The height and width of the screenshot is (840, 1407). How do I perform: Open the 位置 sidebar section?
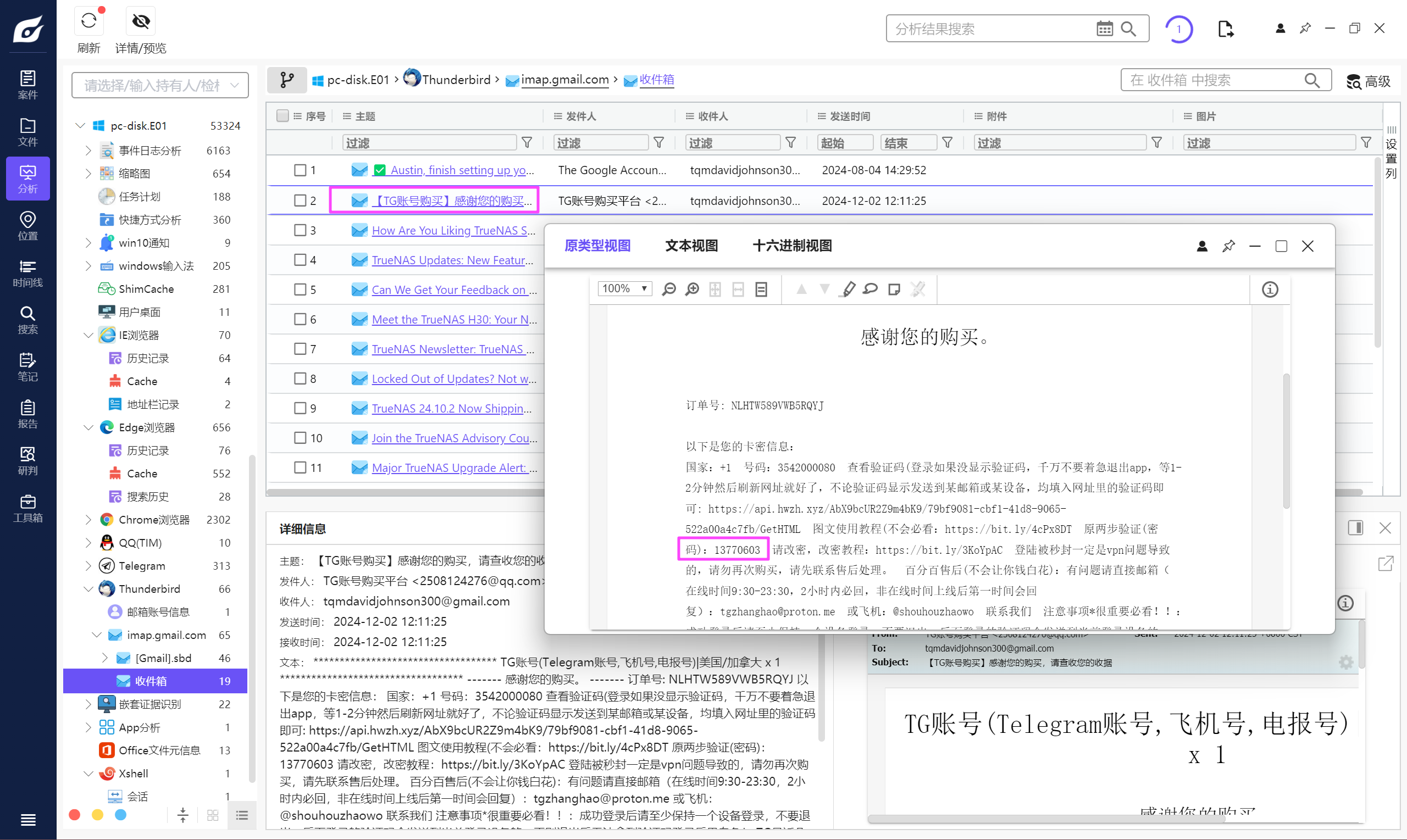pyautogui.click(x=27, y=226)
